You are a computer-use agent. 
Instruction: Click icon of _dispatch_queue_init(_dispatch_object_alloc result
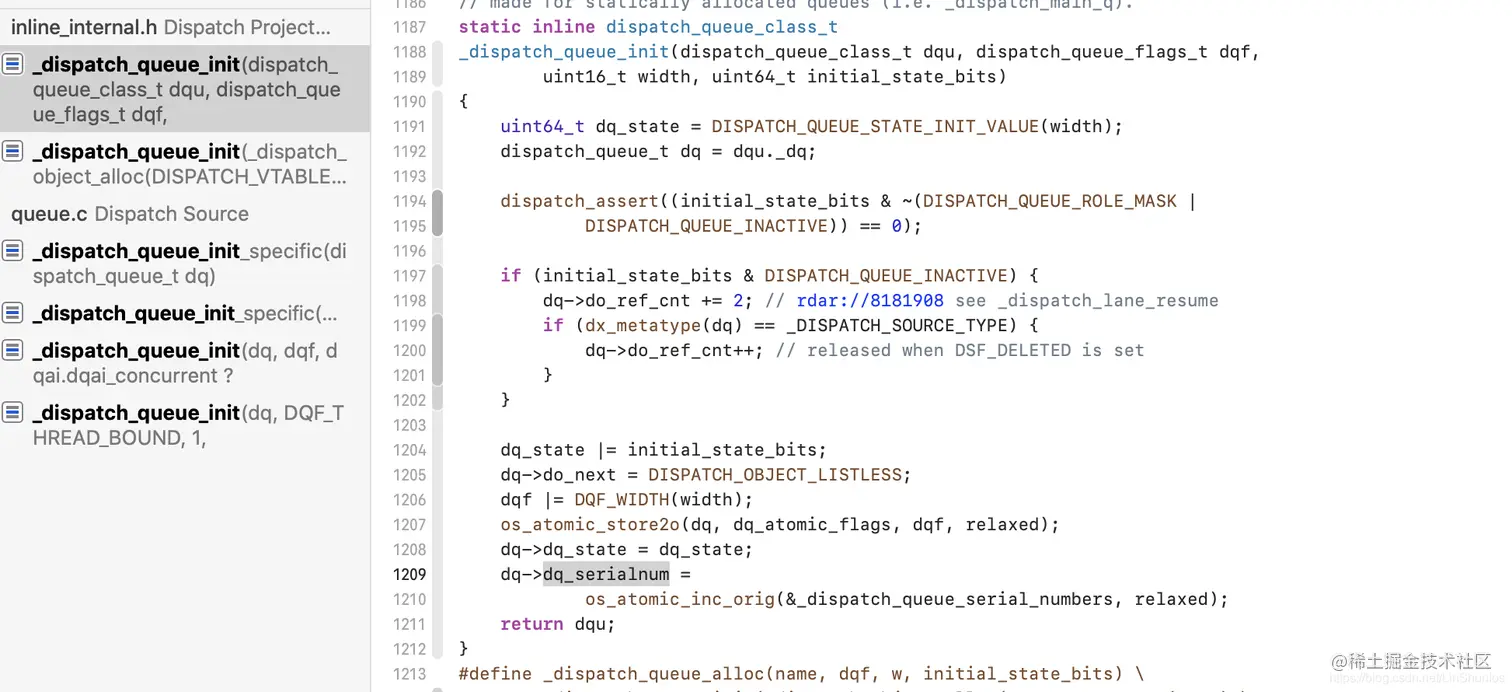[x=12, y=151]
